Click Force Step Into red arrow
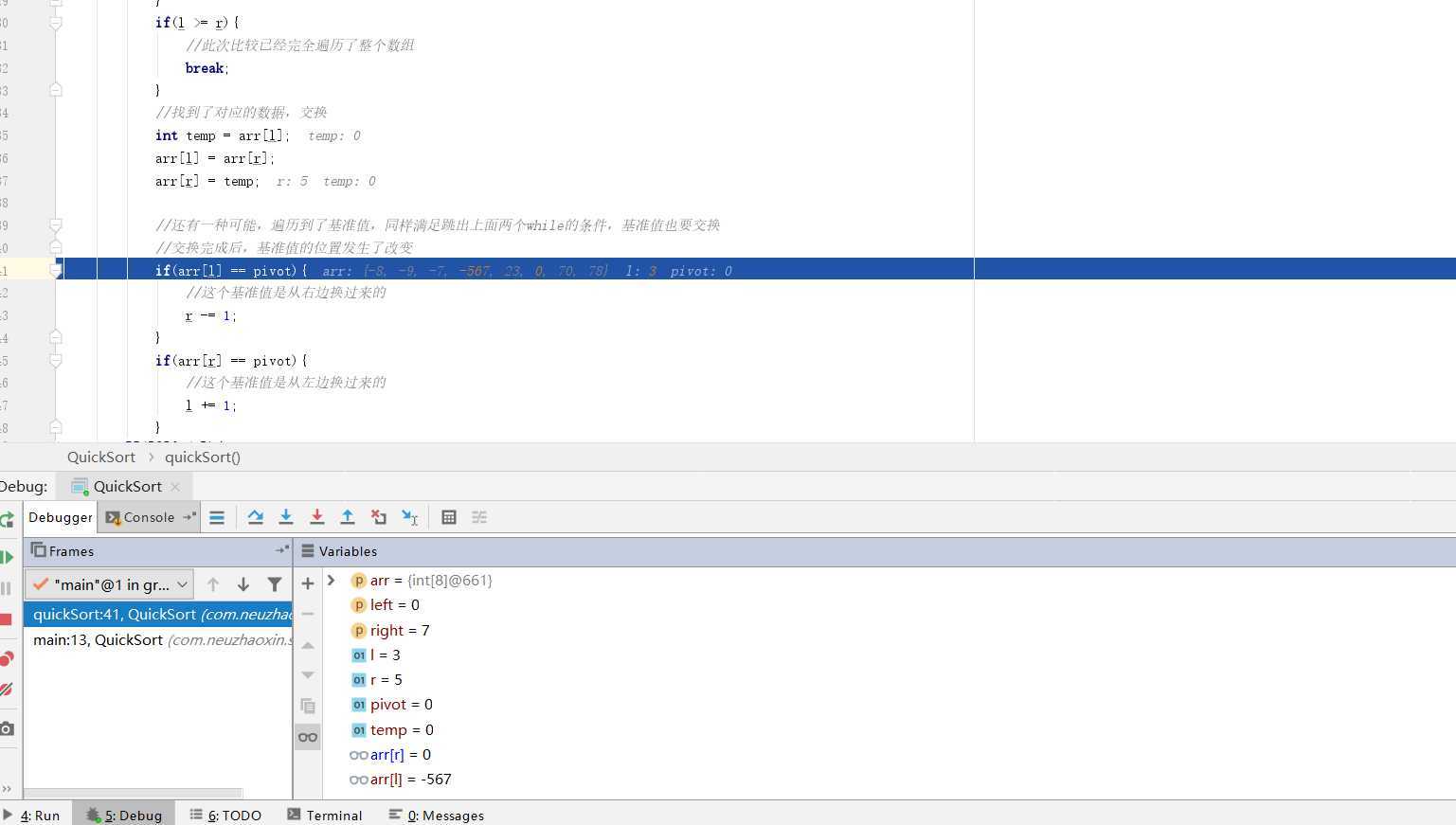Screen dimensions: 1456x825 click(317, 517)
